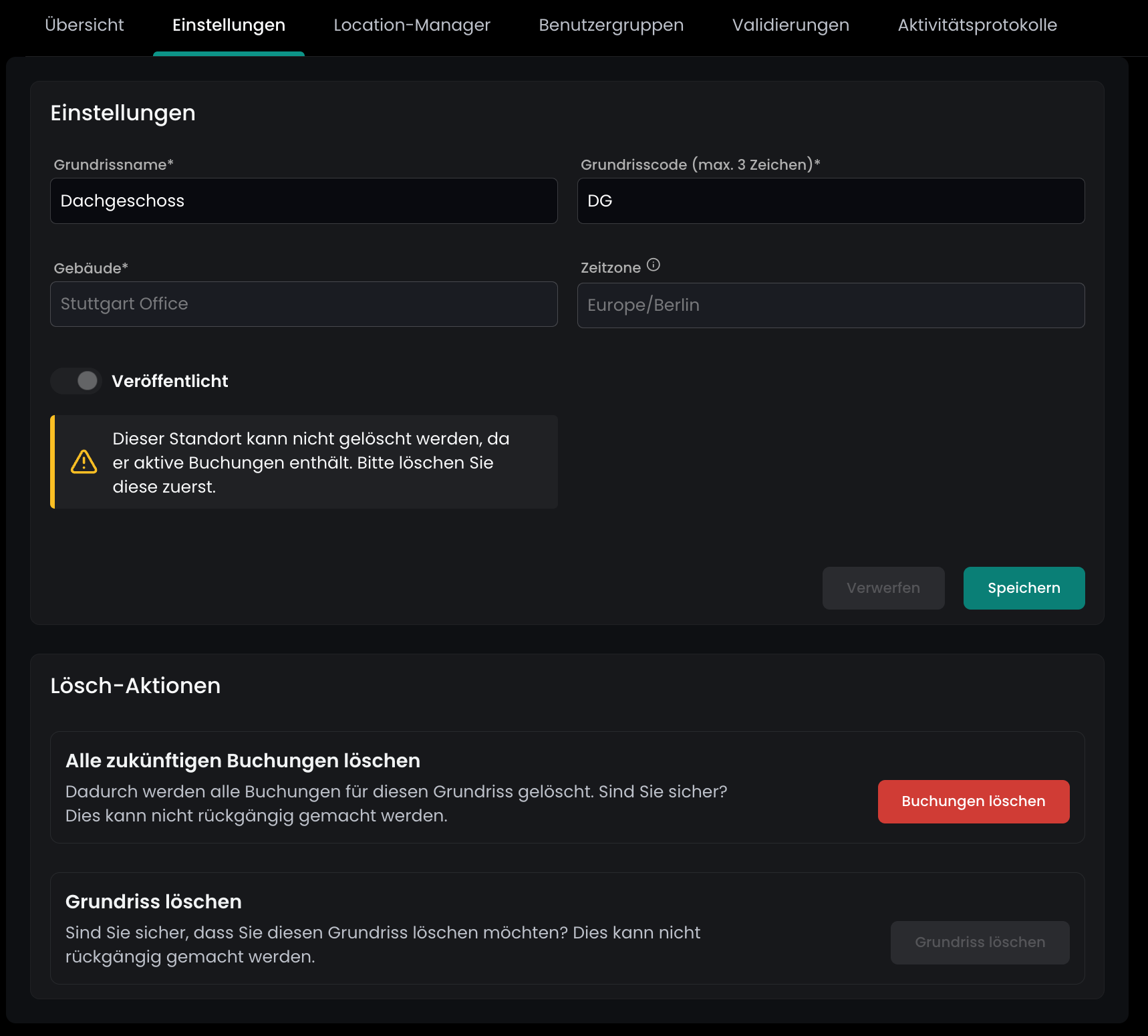Switch to the Übersicht tab
Image resolution: width=1148 pixels, height=1036 pixels.
pyautogui.click(x=84, y=25)
